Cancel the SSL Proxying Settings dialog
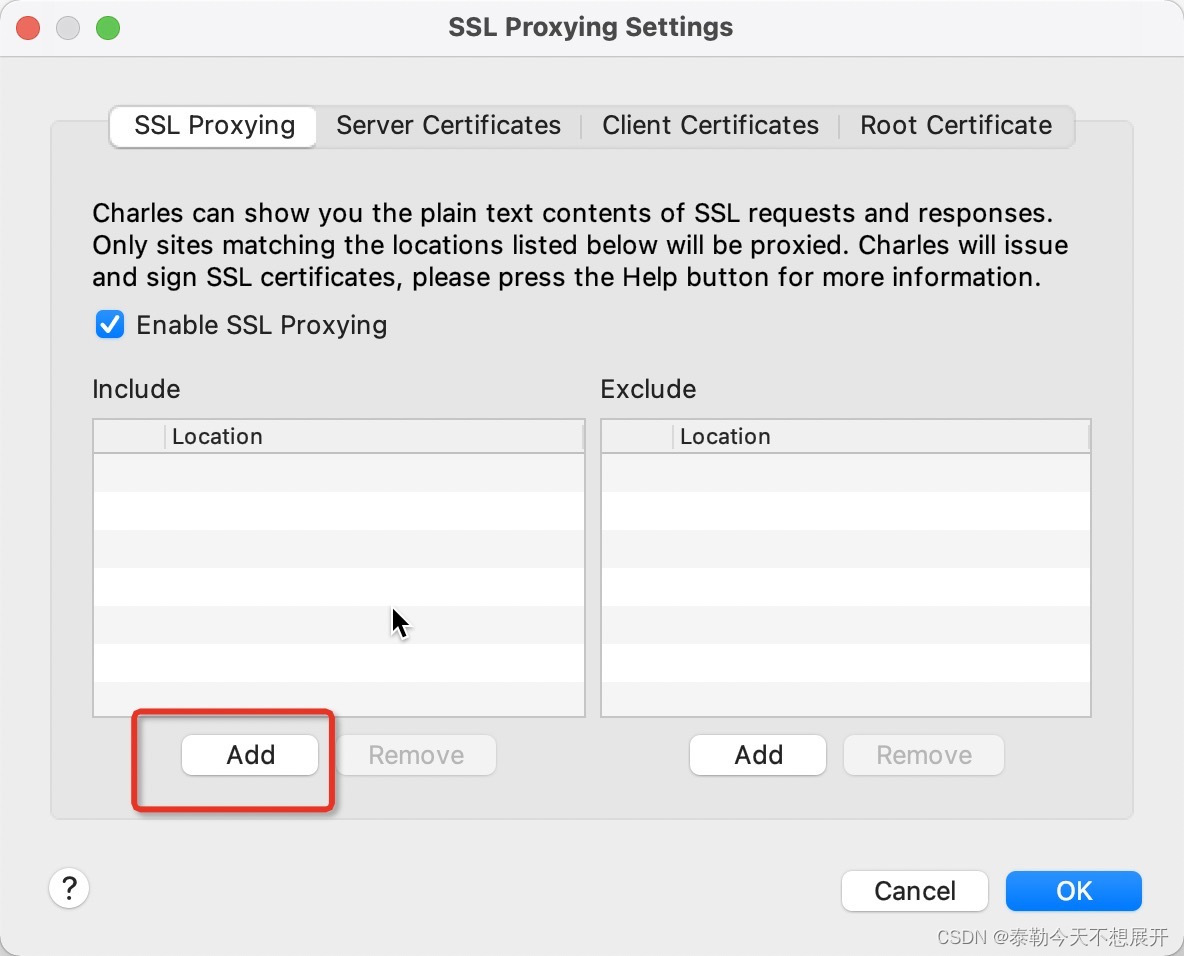The height and width of the screenshot is (956, 1184). coord(914,891)
